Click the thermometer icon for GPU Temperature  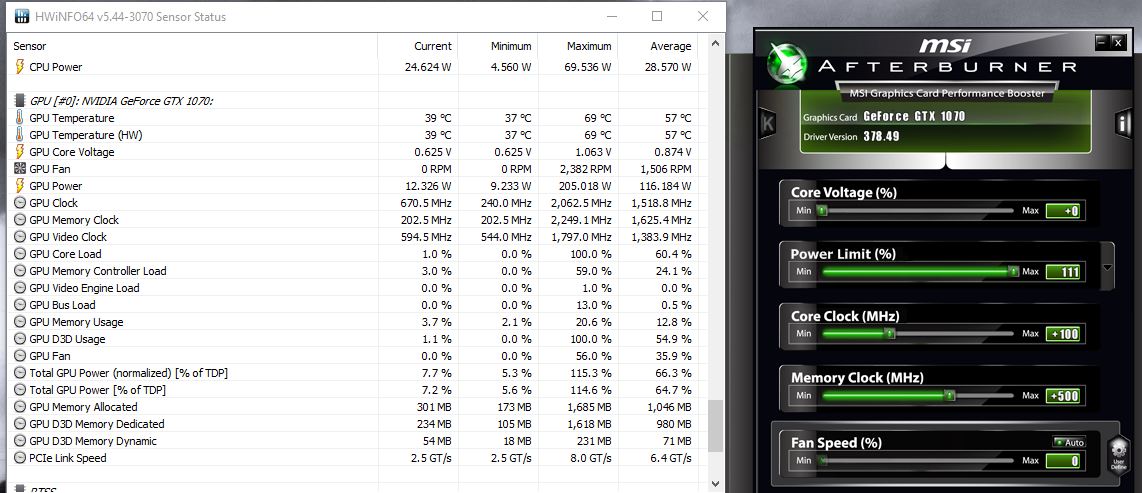pos(20,118)
